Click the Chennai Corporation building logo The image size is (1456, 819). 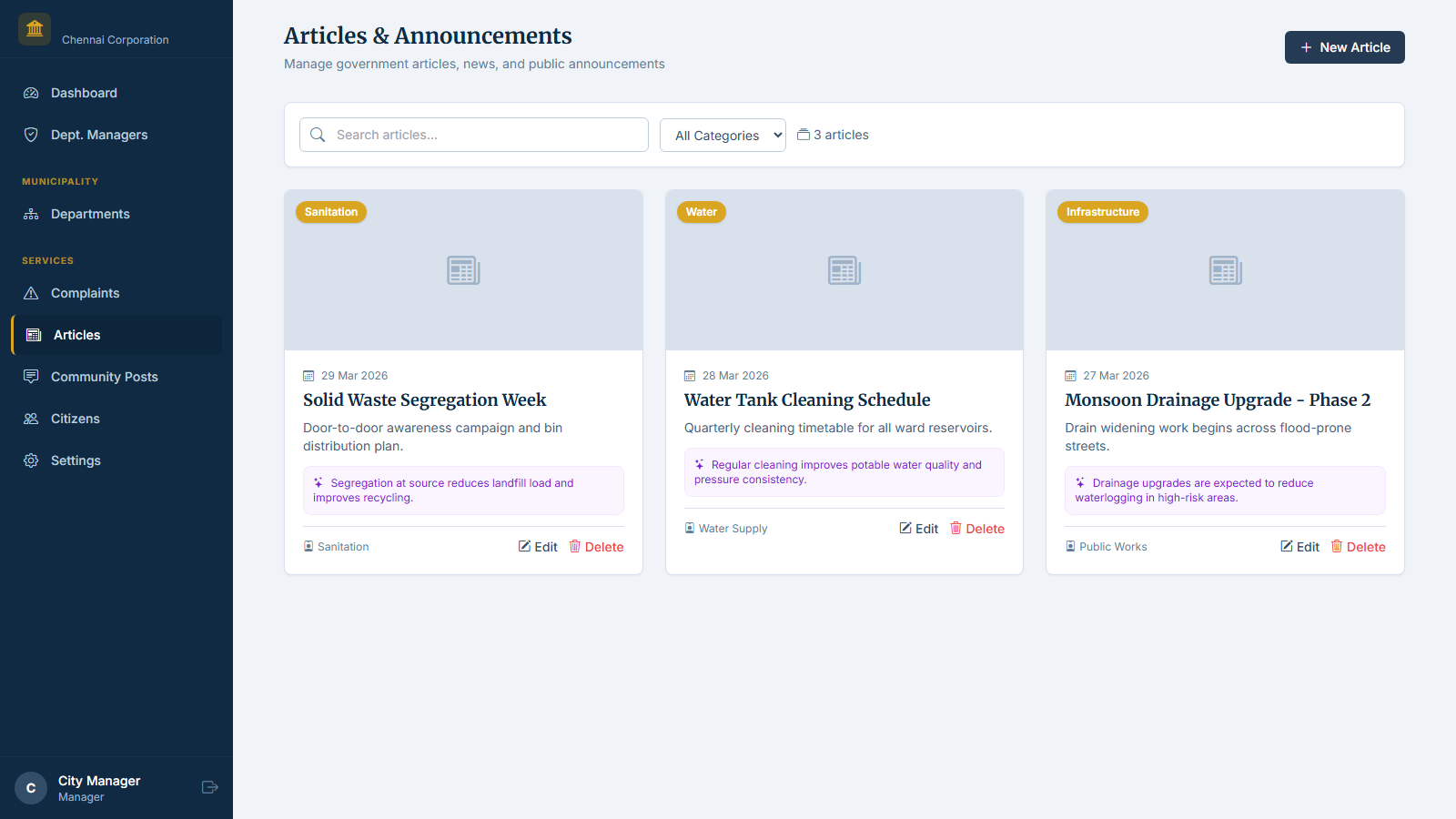34,28
